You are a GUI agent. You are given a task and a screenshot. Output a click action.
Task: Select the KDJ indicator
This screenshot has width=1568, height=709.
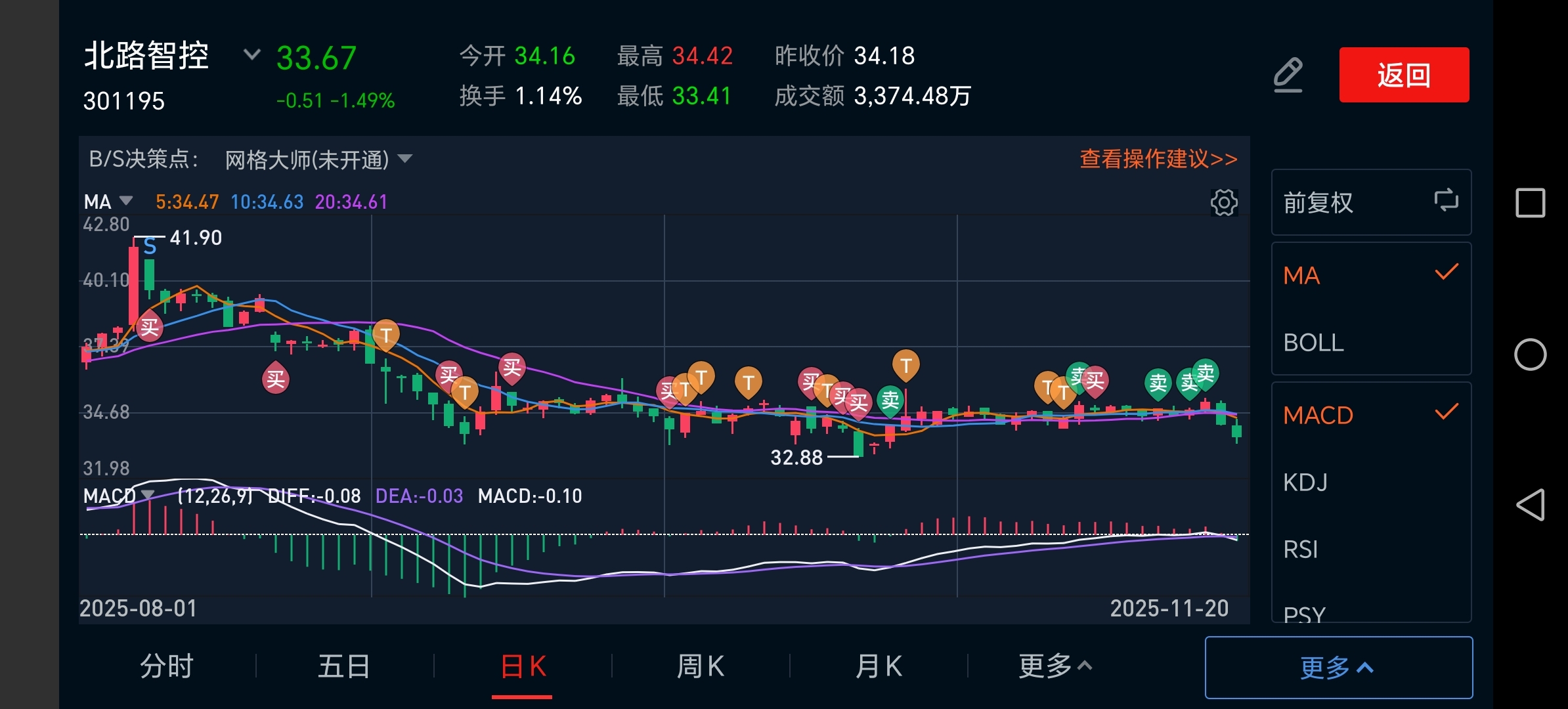pos(1305,483)
